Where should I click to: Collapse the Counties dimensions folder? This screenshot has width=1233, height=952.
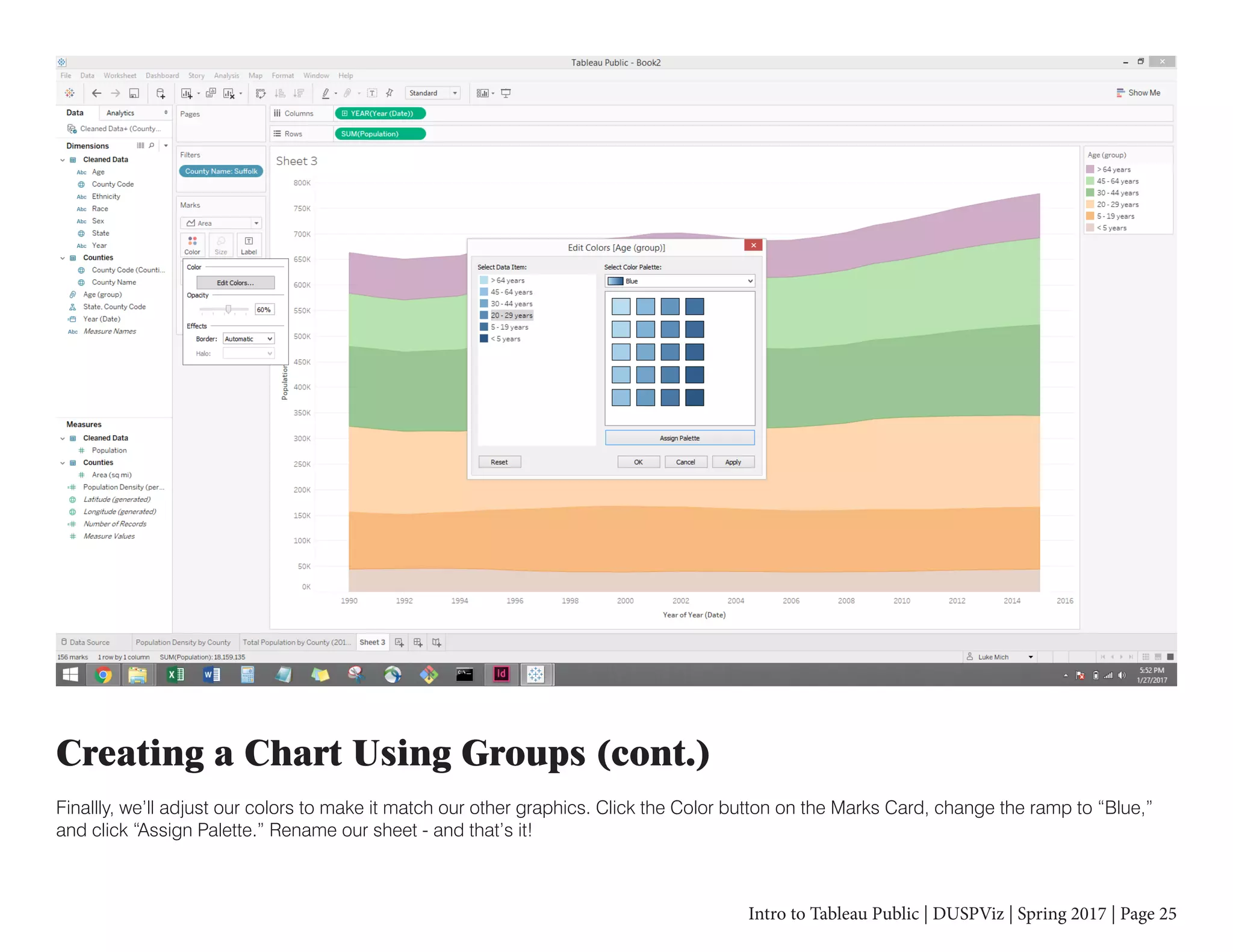(x=63, y=258)
